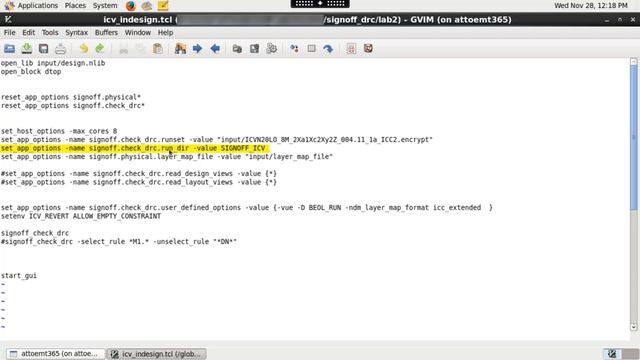
Task: Open the Help menu
Action: click(165, 33)
